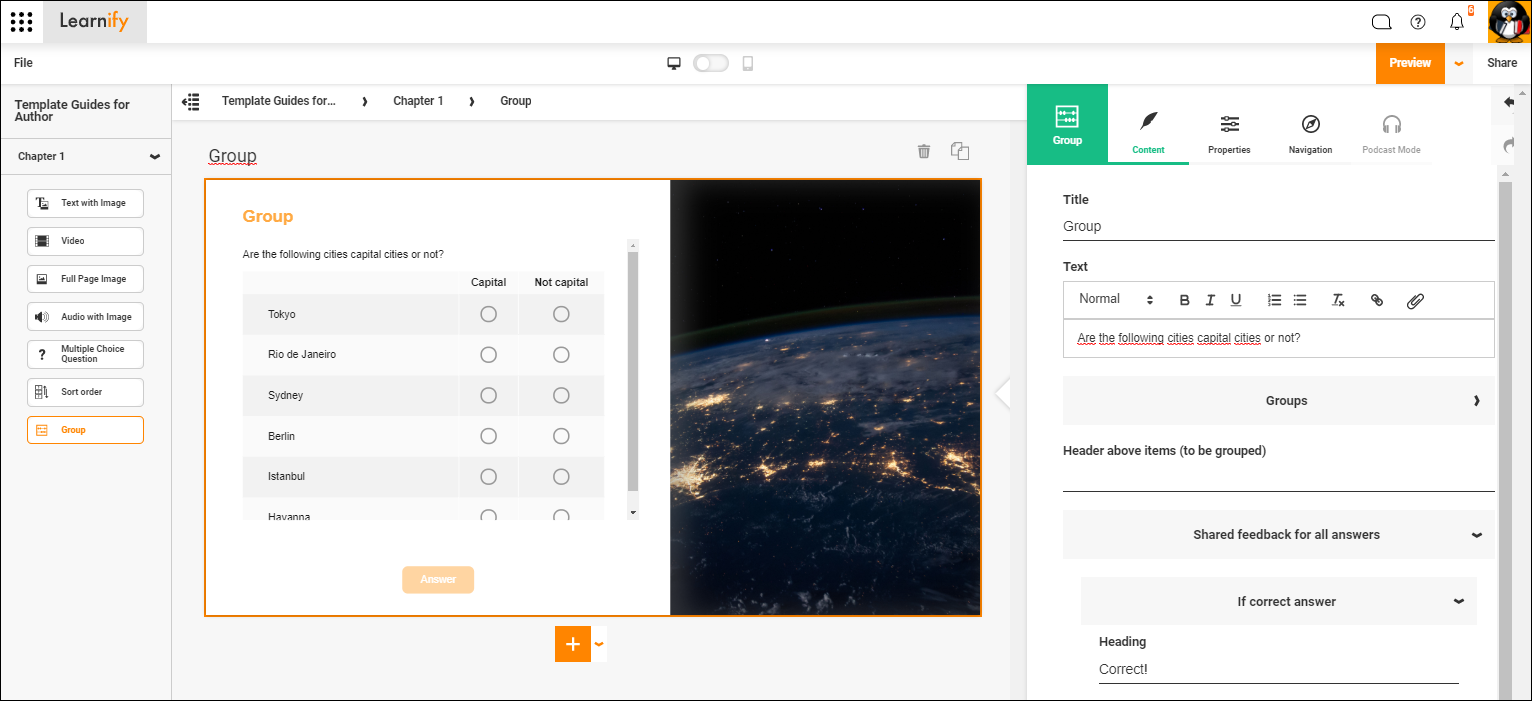1532x701 pixels.
Task: Delete the Group block using the trash icon
Action: [x=924, y=151]
